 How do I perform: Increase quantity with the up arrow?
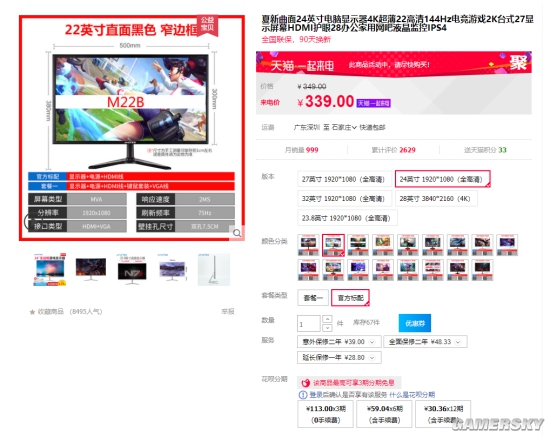(x=327, y=319)
